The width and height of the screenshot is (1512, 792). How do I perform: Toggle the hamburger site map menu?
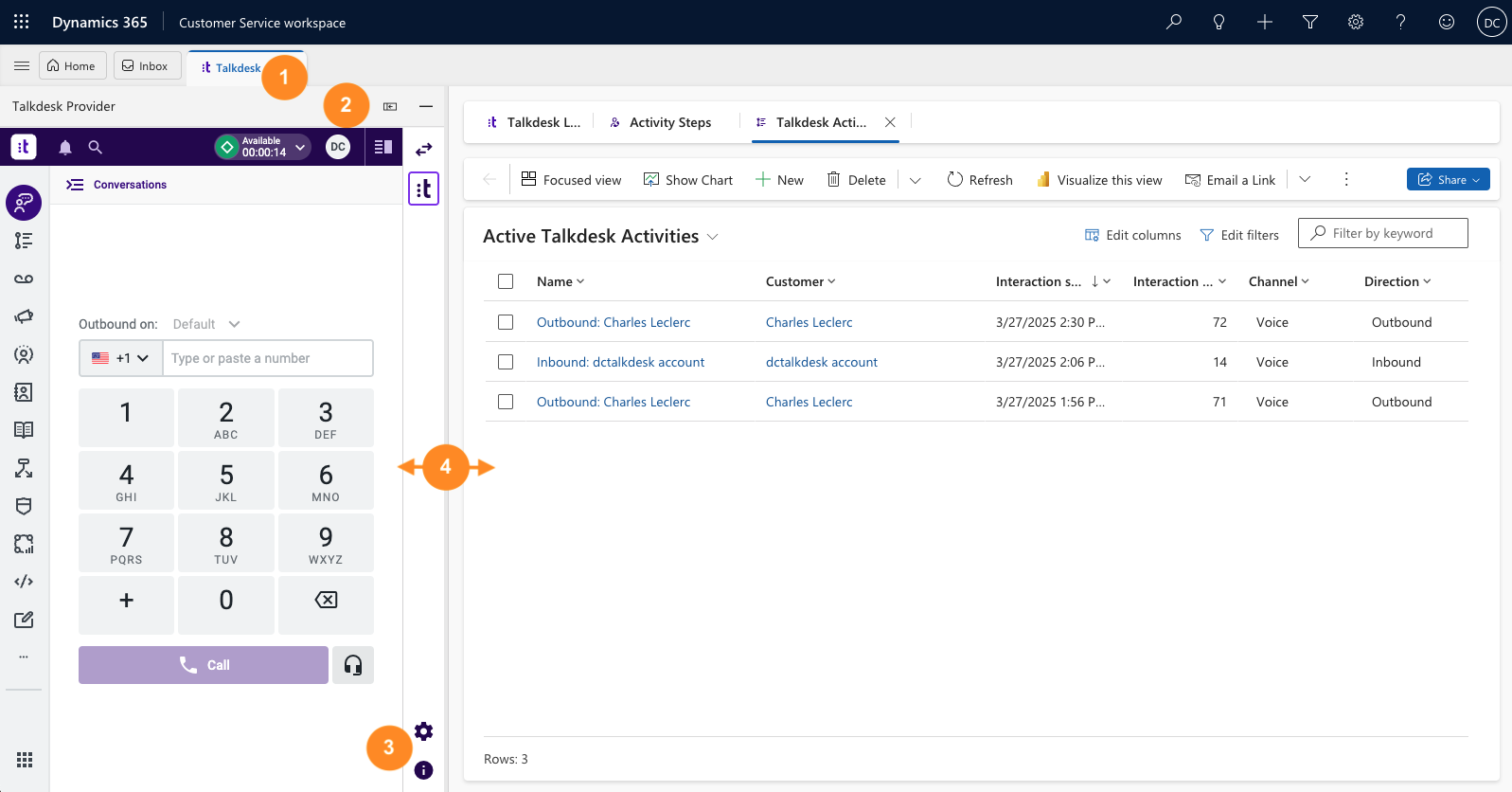[21, 66]
